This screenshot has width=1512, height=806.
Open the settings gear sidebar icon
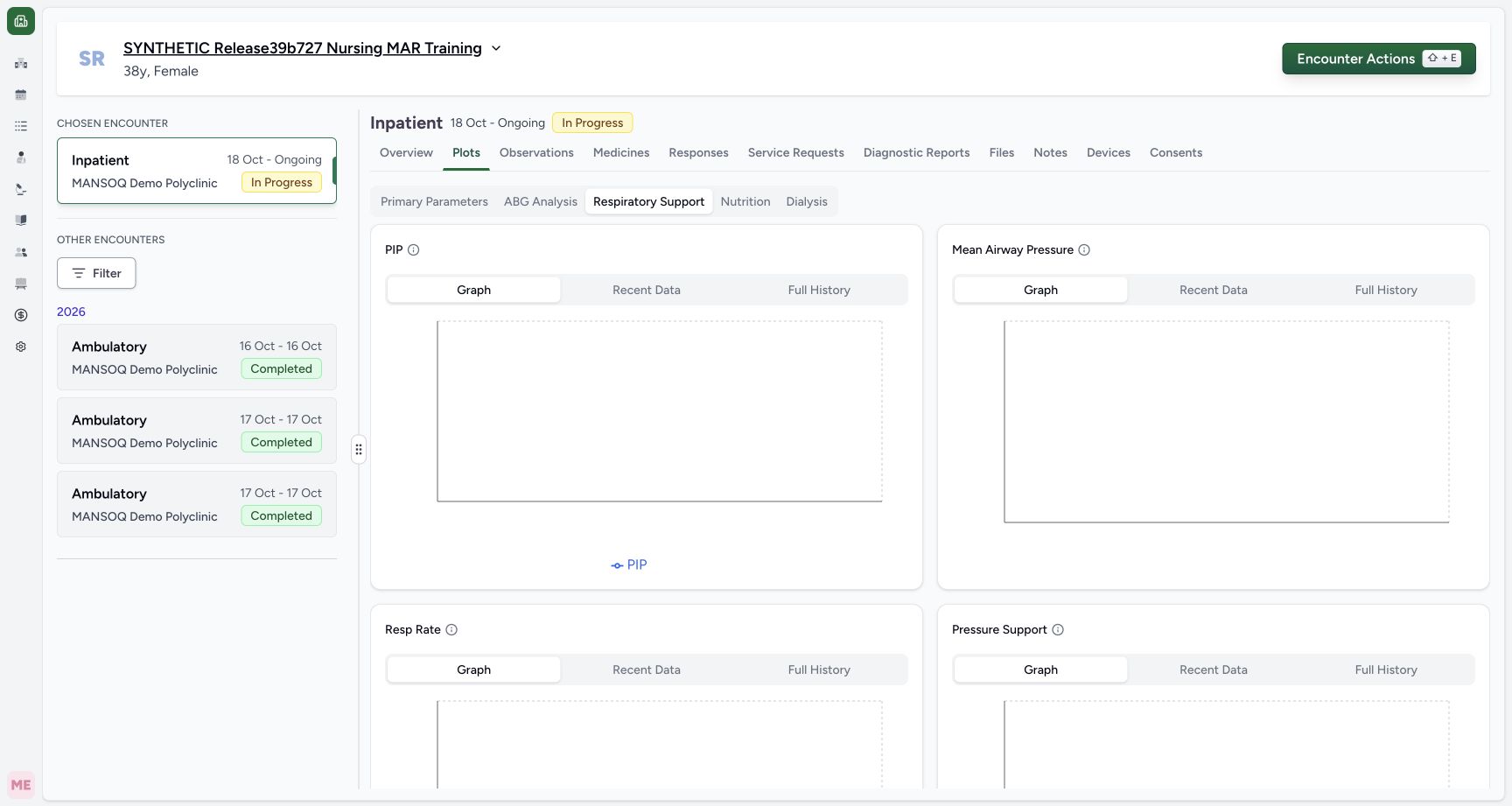[x=21, y=347]
